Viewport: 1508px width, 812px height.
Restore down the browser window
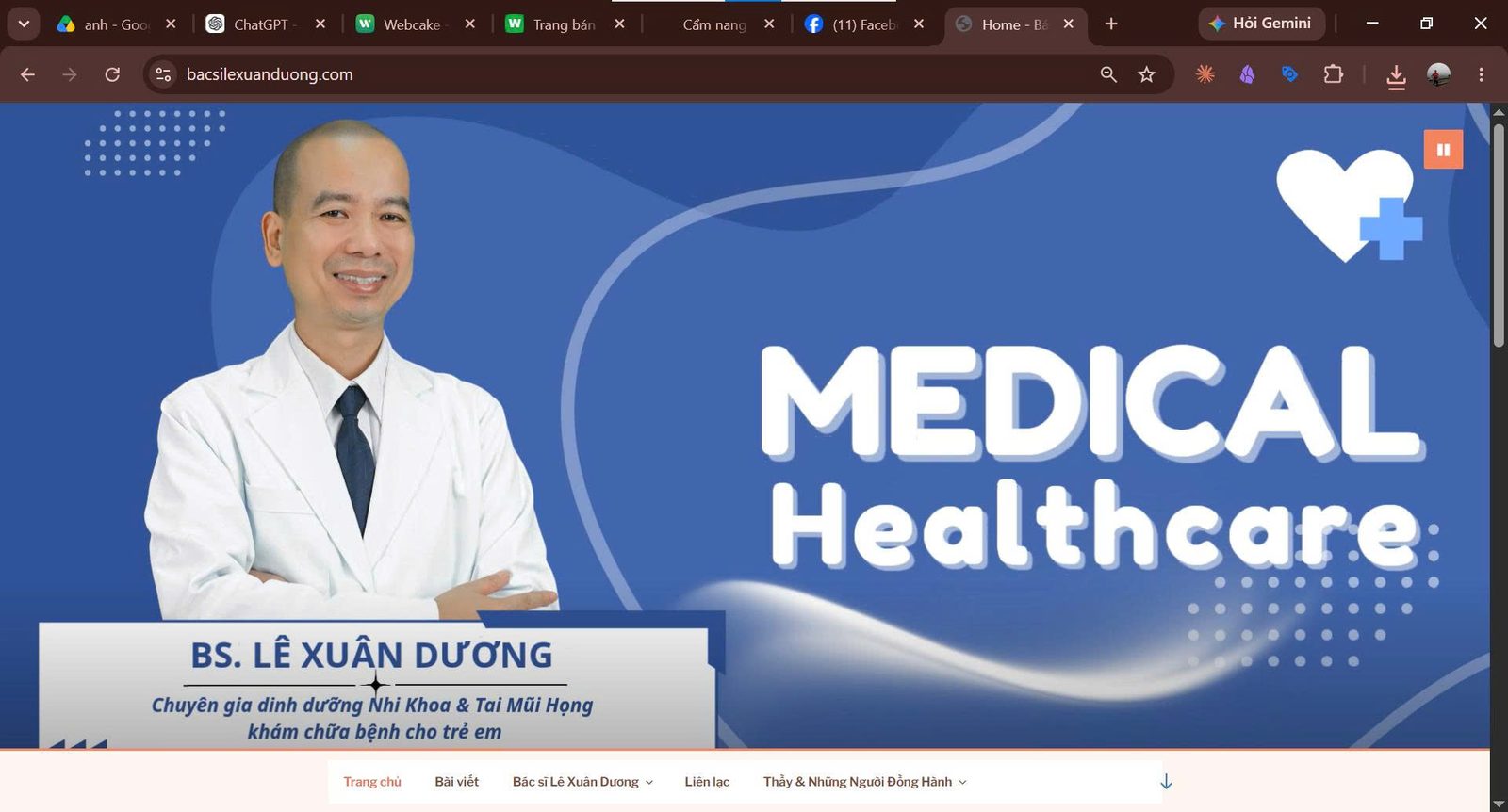[x=1426, y=24]
